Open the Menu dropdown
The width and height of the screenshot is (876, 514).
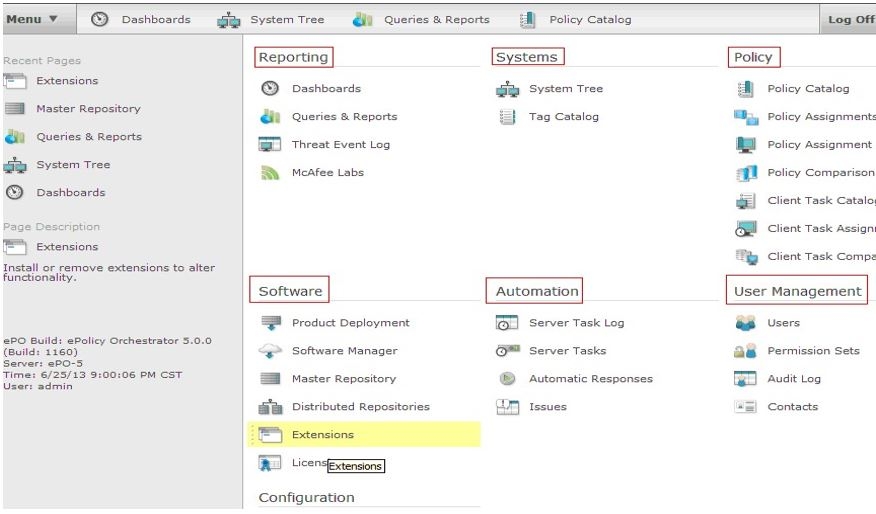pyautogui.click(x=32, y=19)
